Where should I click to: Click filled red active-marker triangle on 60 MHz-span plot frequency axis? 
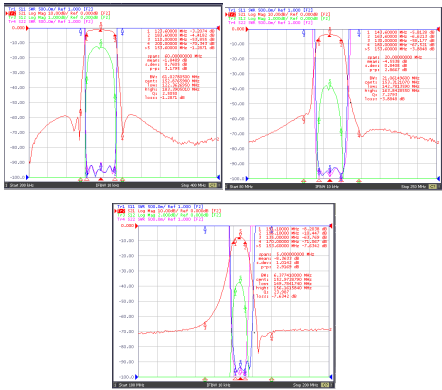click(101, 180)
